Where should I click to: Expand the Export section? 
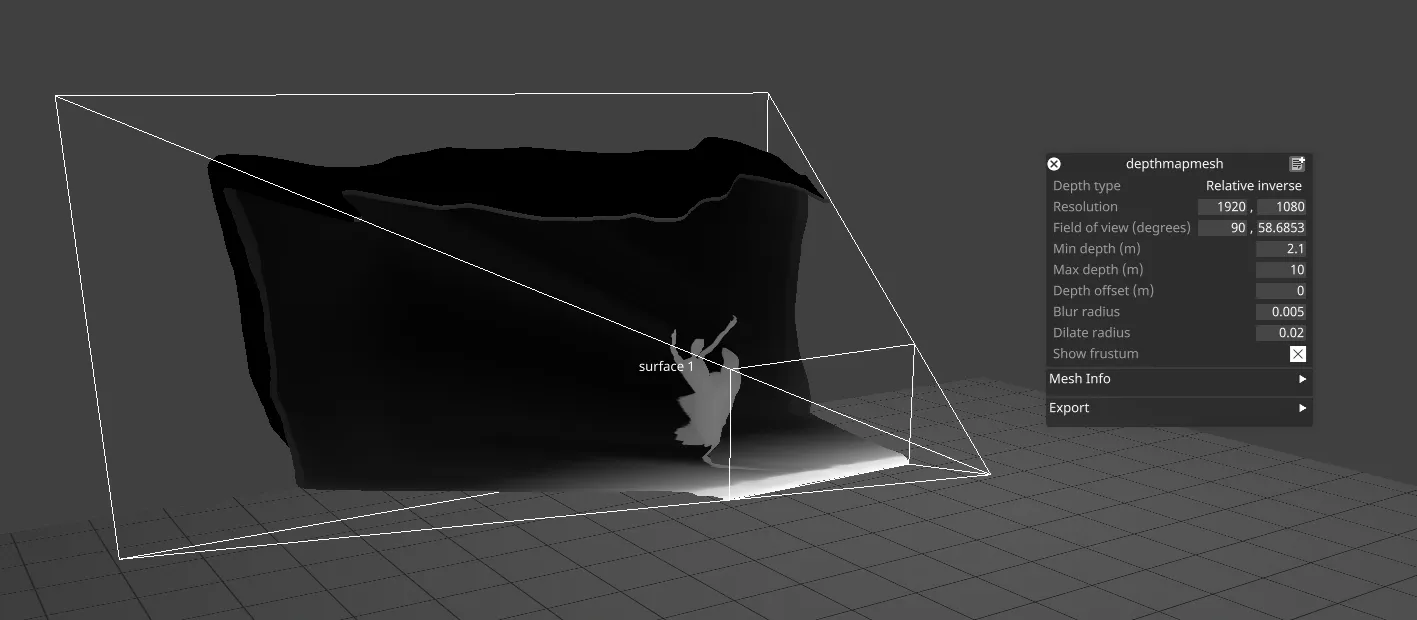1178,407
